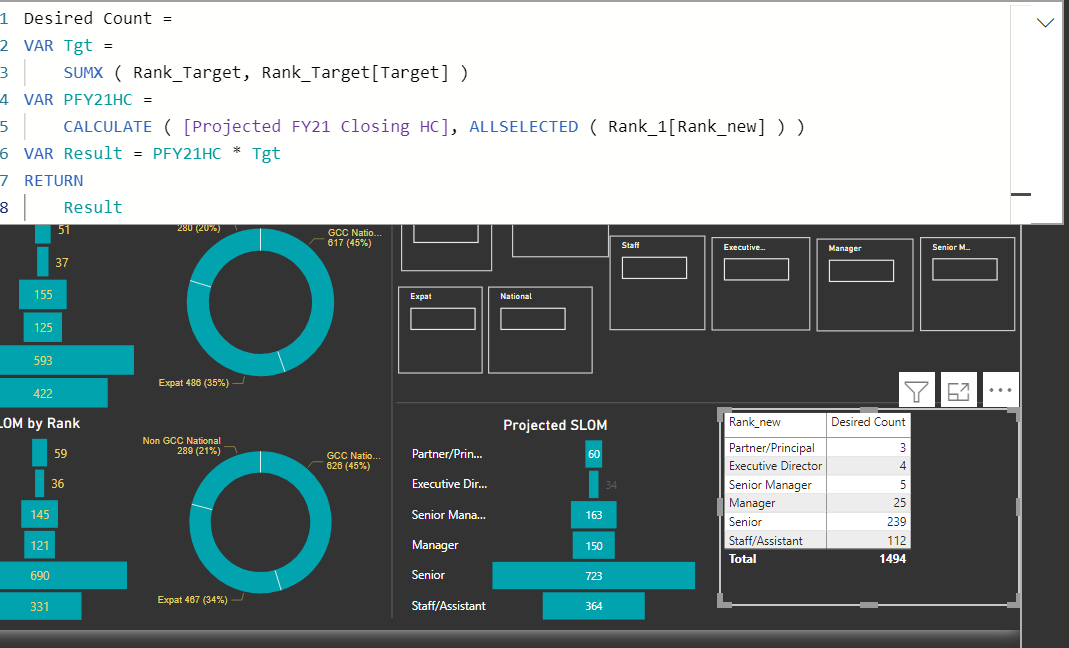The height and width of the screenshot is (648, 1069).
Task: Click SUMX function in formula line 3
Action: point(83,72)
